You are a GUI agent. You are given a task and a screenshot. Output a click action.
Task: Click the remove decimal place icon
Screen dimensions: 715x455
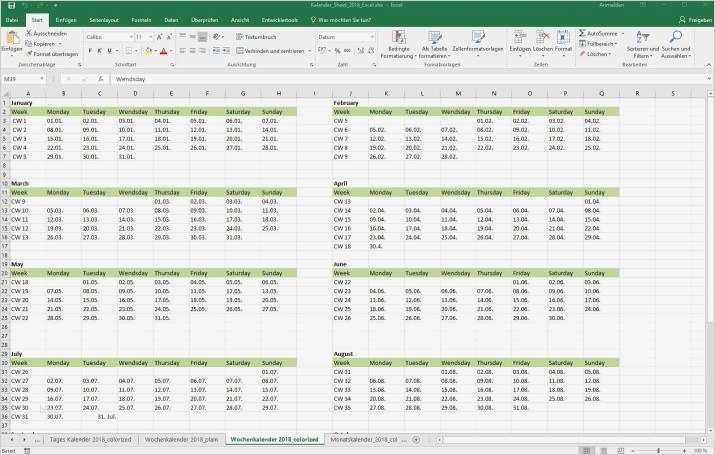coord(371,51)
